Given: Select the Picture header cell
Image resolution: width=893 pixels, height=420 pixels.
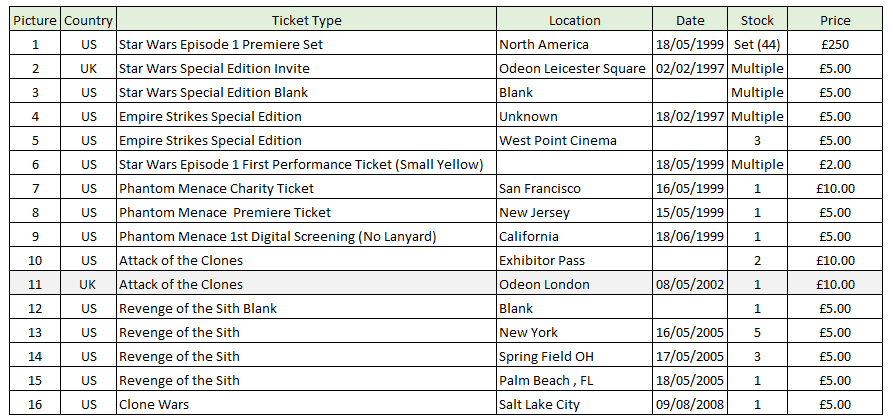Looking at the screenshot, I should click(x=35, y=21).
